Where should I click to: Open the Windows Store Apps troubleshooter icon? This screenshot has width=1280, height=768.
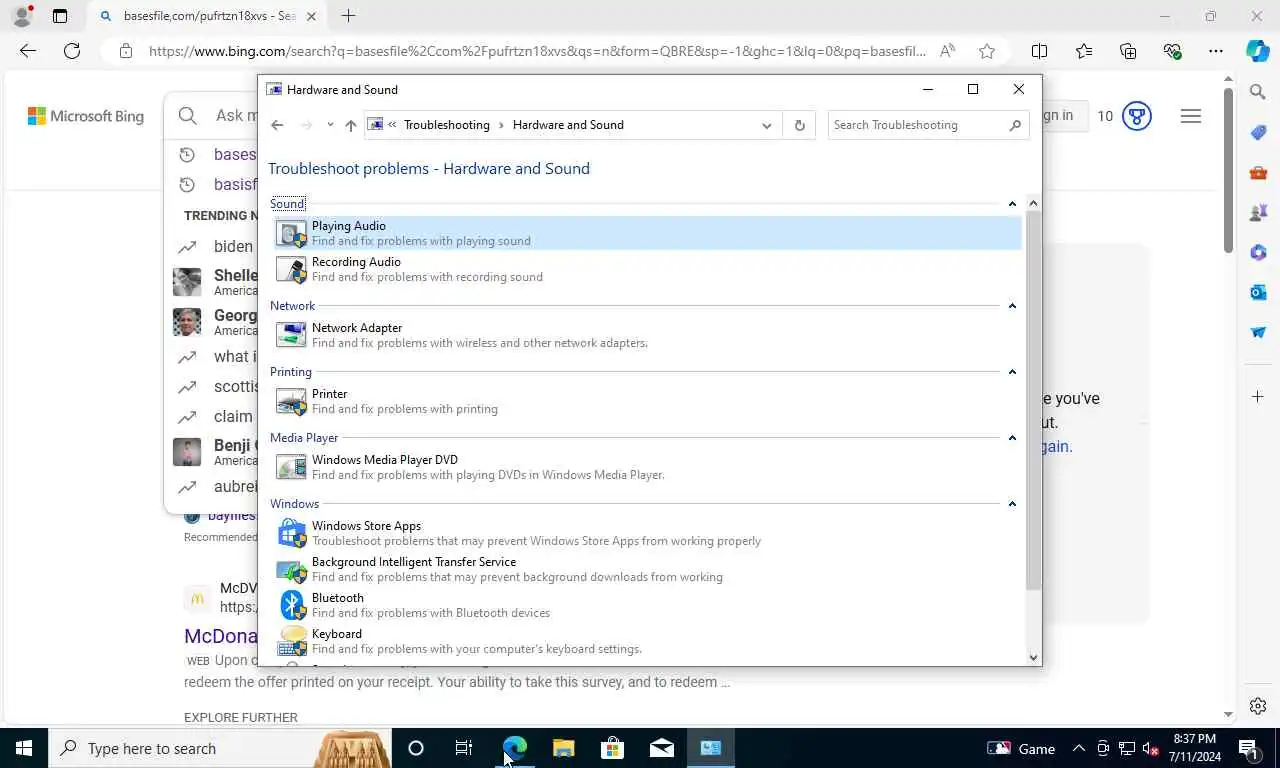coord(291,533)
